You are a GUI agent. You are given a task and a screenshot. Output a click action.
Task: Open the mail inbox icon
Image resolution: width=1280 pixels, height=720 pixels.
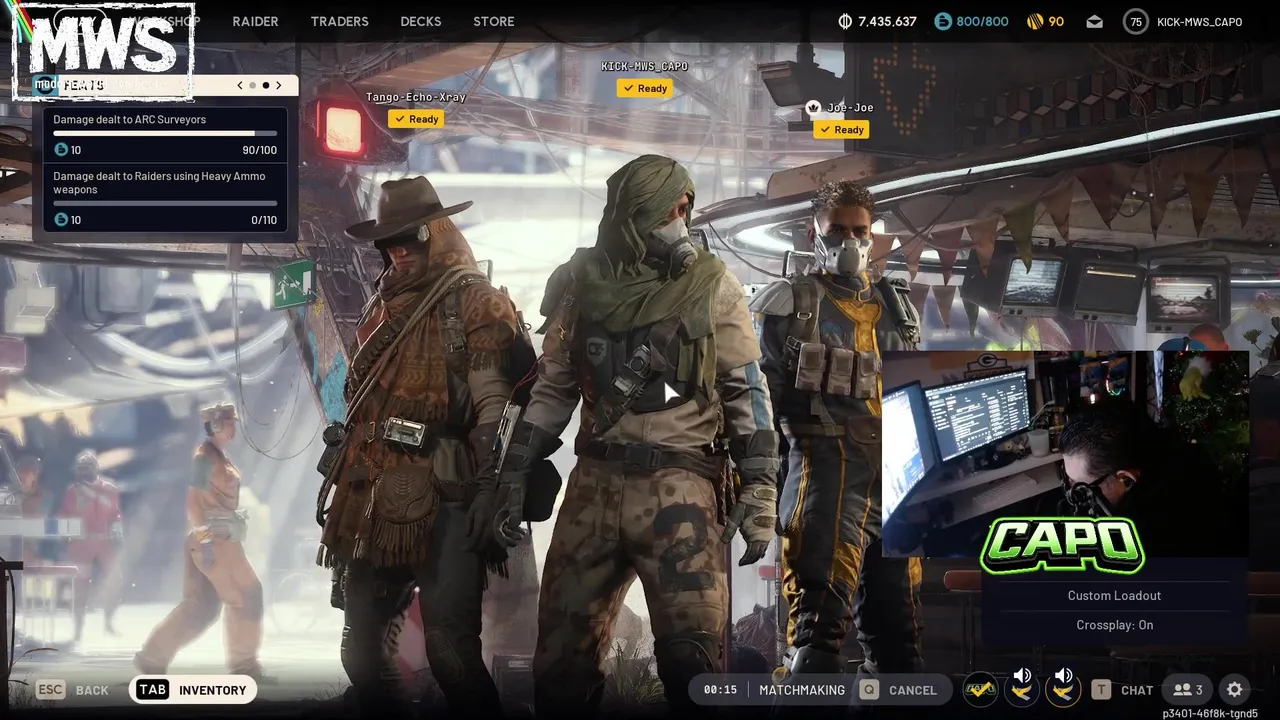tap(1095, 21)
